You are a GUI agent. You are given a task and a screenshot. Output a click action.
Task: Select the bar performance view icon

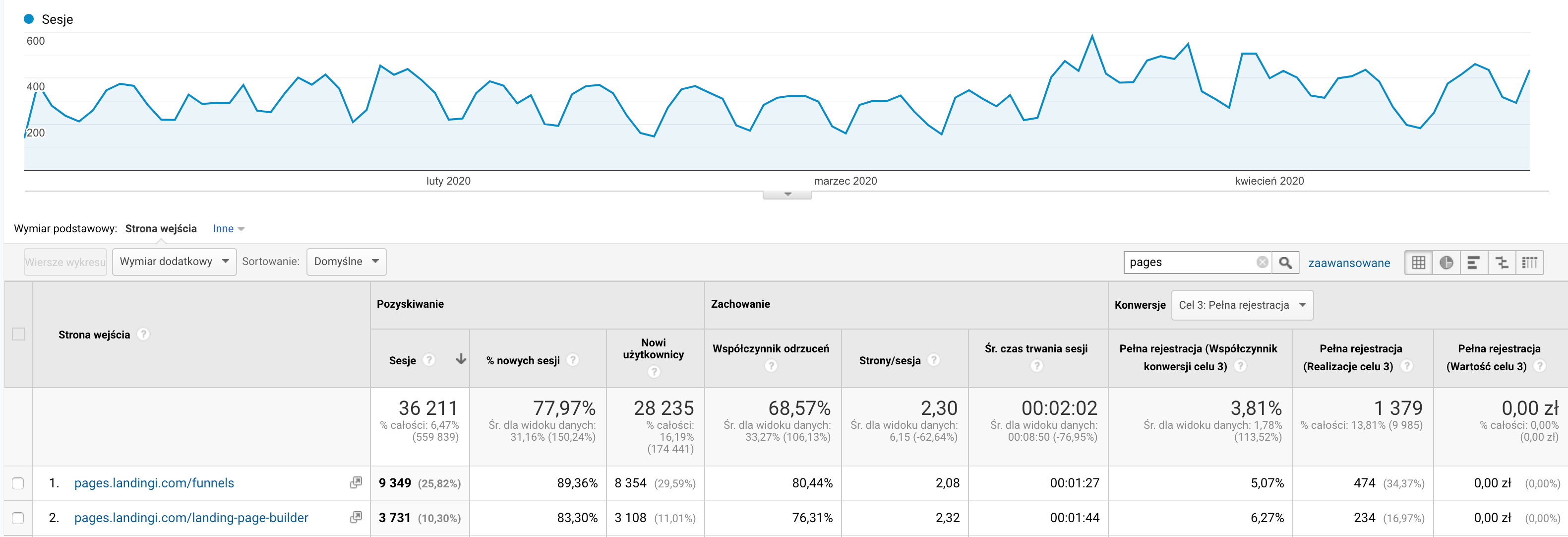click(x=1474, y=263)
